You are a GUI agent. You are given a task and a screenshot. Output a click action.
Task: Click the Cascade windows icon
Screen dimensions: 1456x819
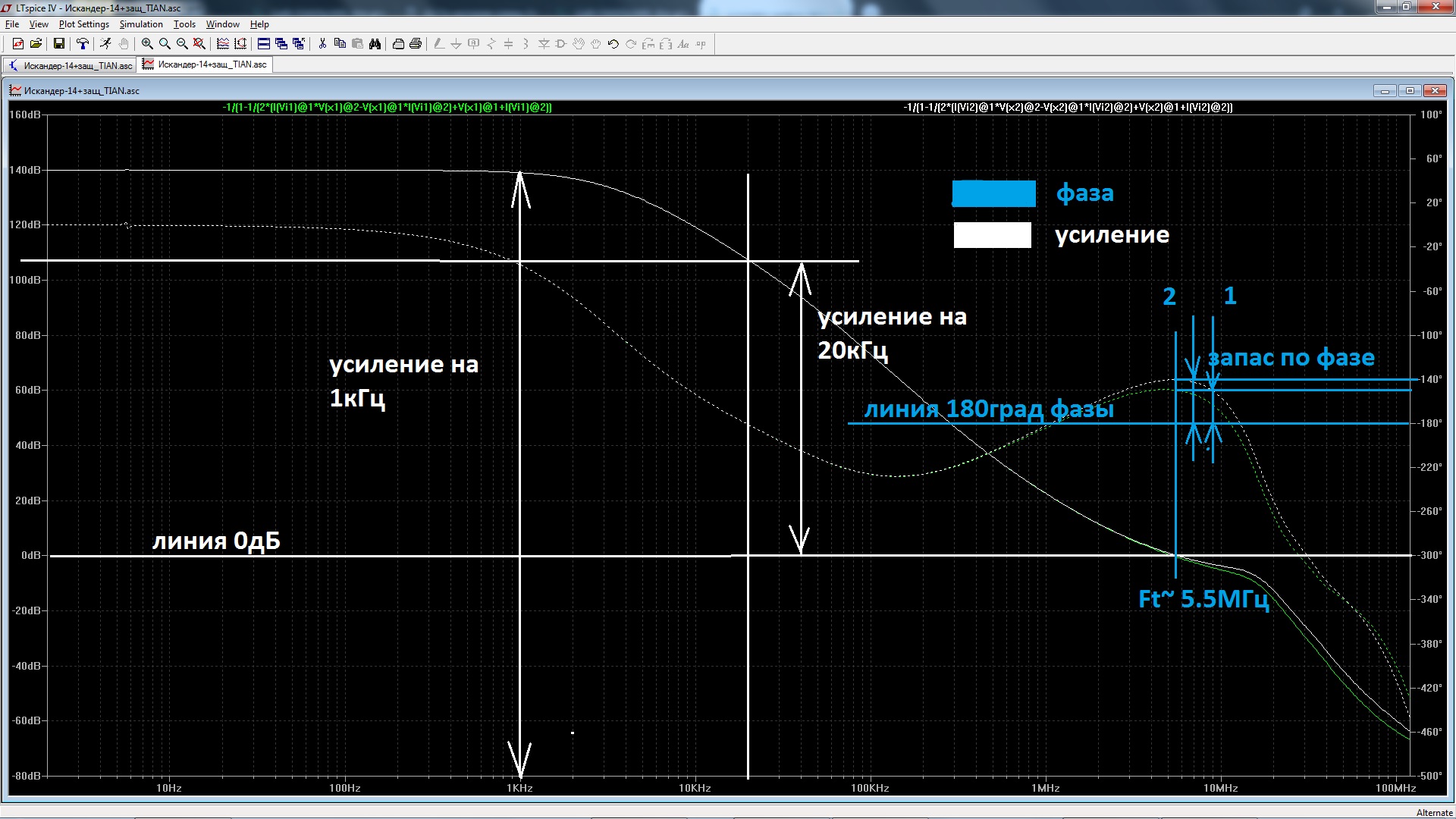(x=281, y=44)
